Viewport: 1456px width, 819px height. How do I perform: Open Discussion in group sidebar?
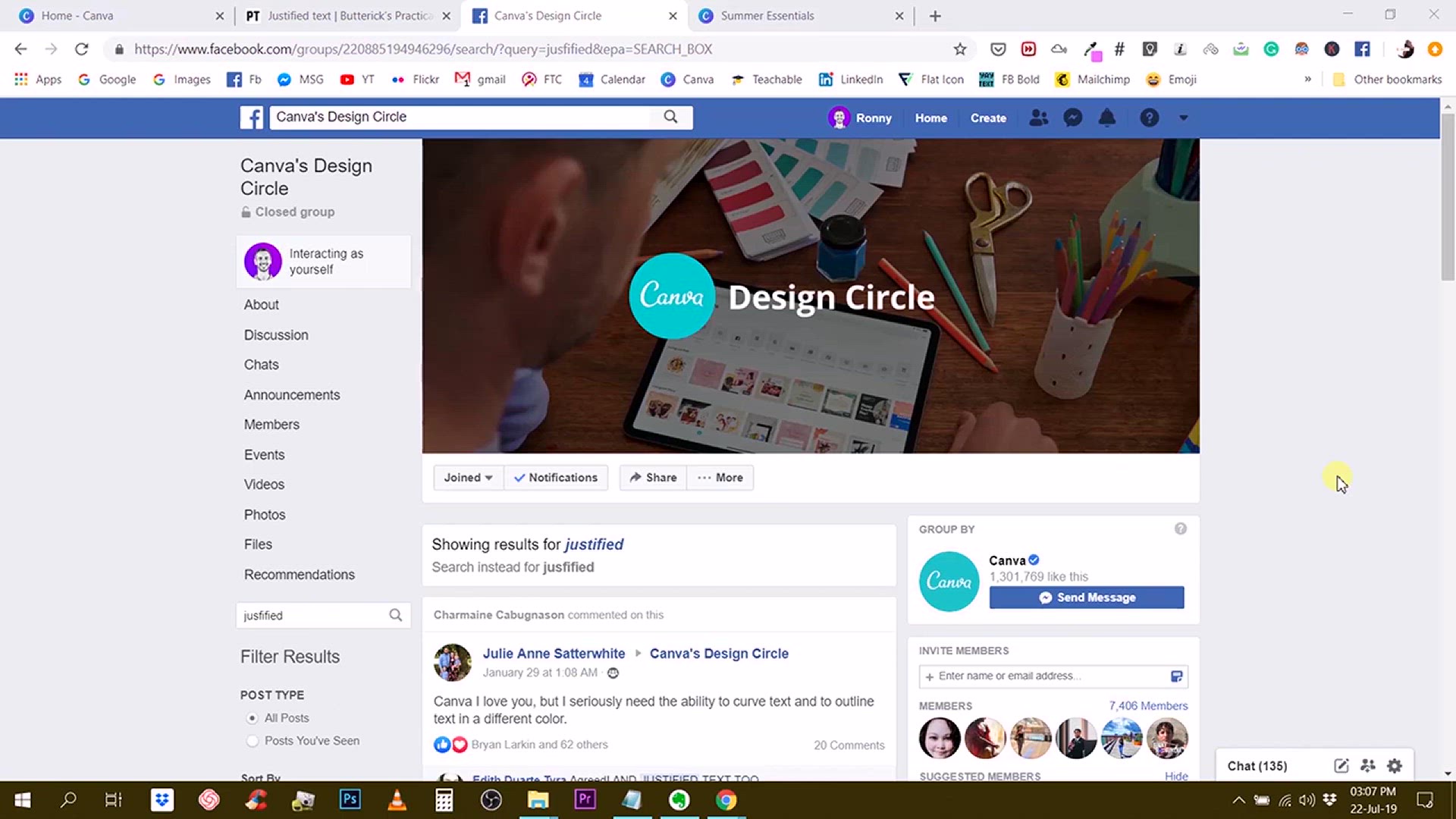point(276,335)
